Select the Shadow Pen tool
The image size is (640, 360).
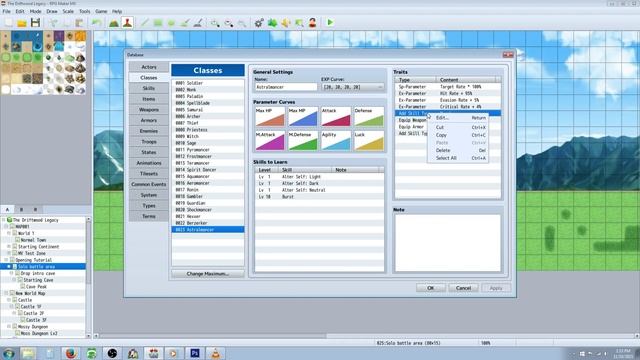tap(198, 23)
